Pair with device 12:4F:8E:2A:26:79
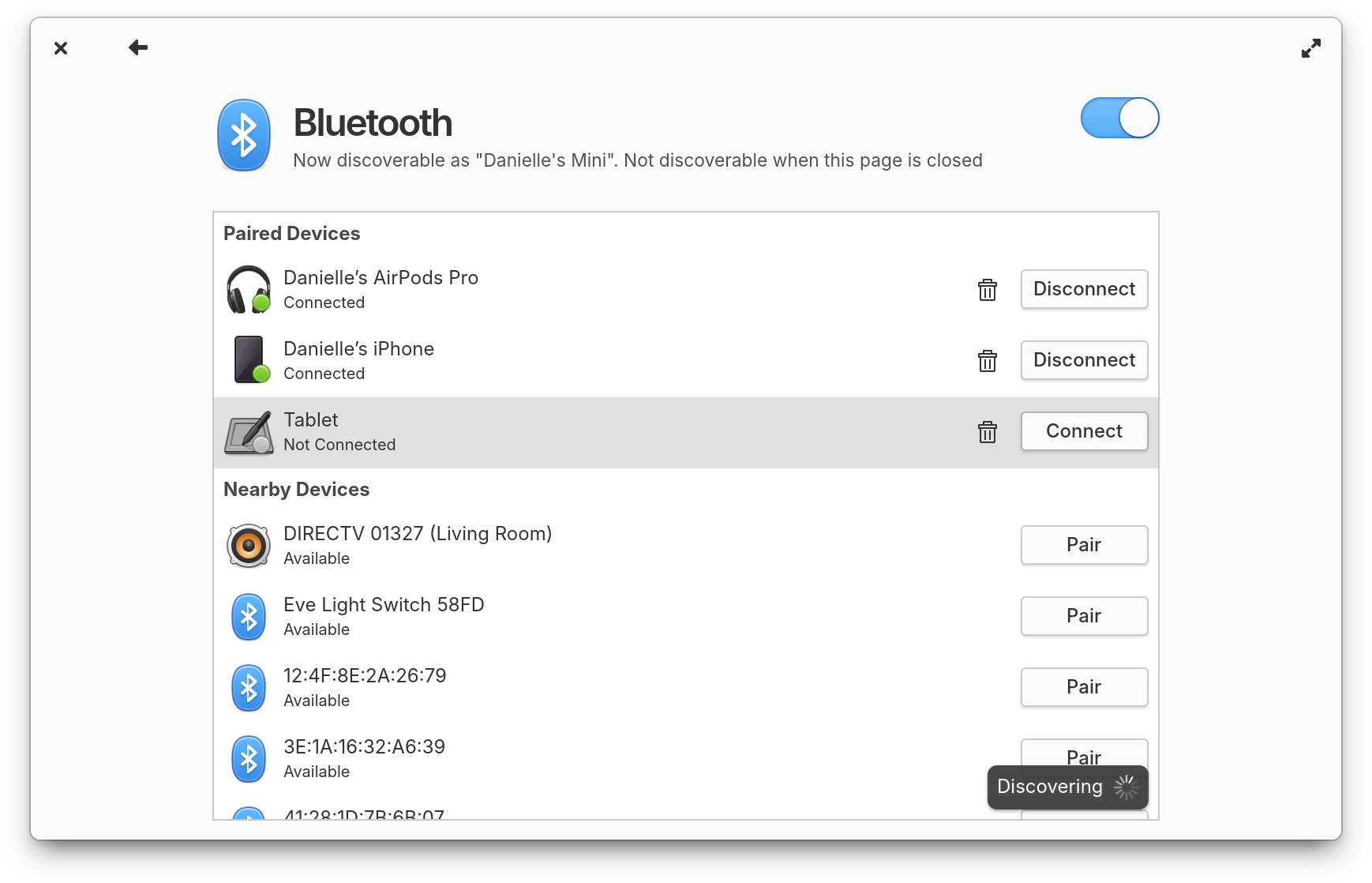Viewport: 1372px width, 883px height. point(1084,687)
